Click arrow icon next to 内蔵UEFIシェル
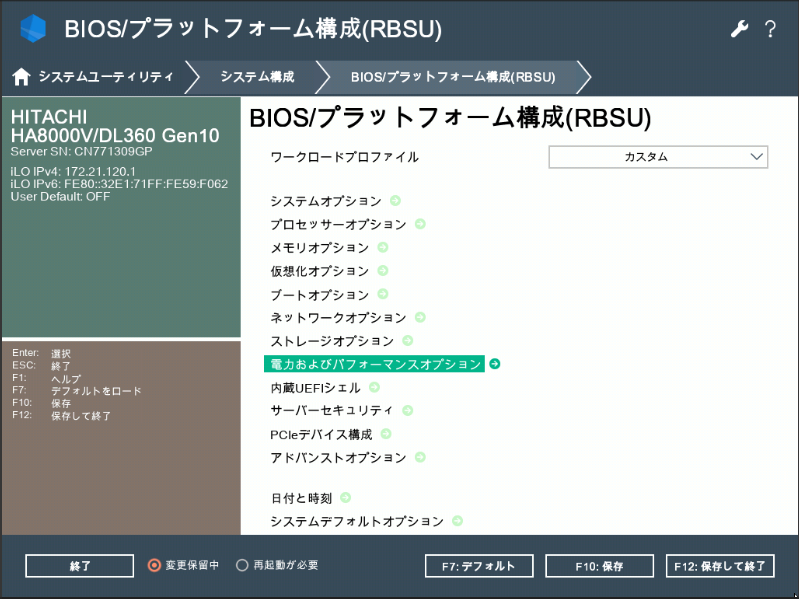Image resolution: width=799 pixels, height=599 pixels. 375,388
